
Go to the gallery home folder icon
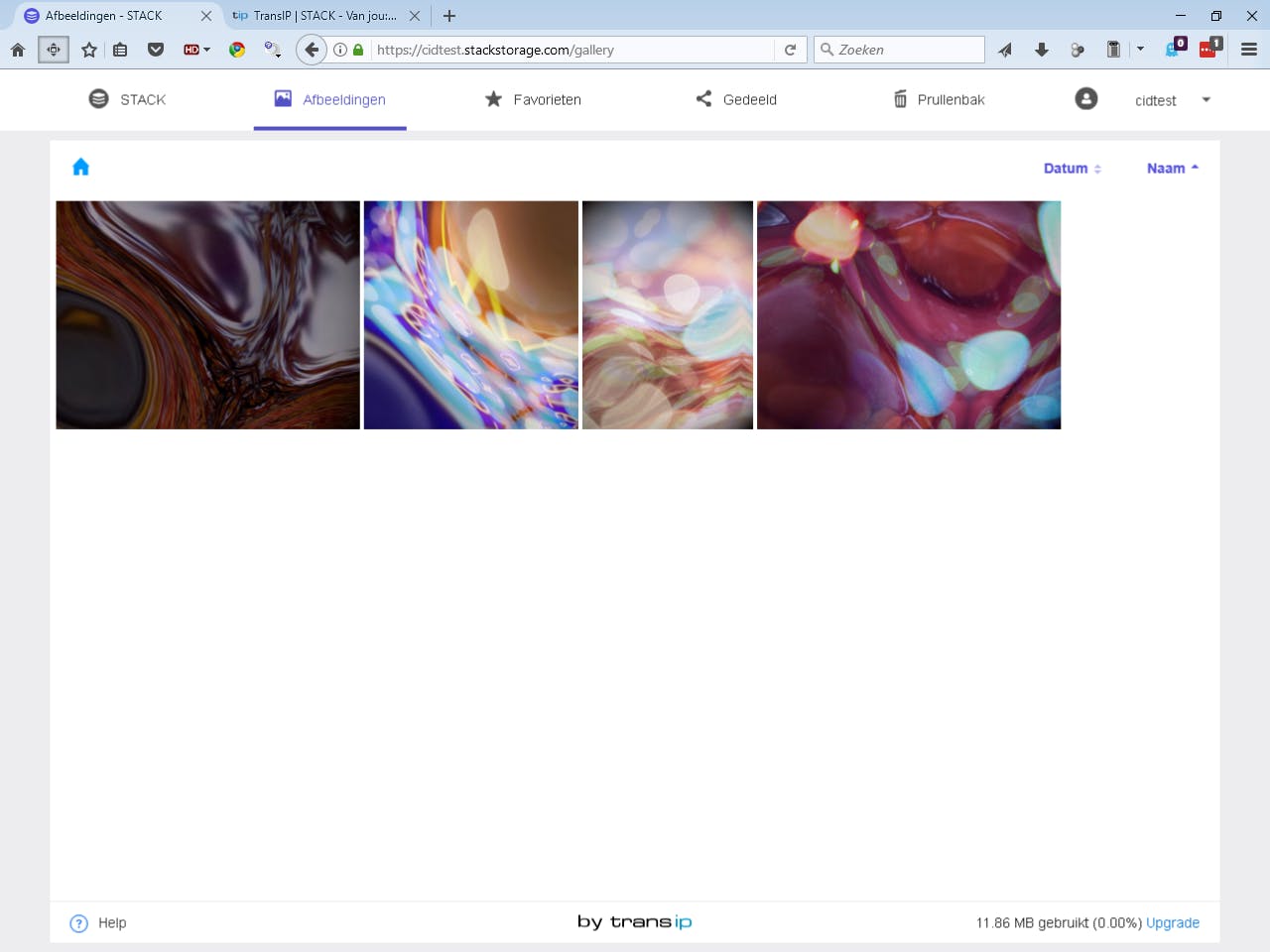[81, 167]
